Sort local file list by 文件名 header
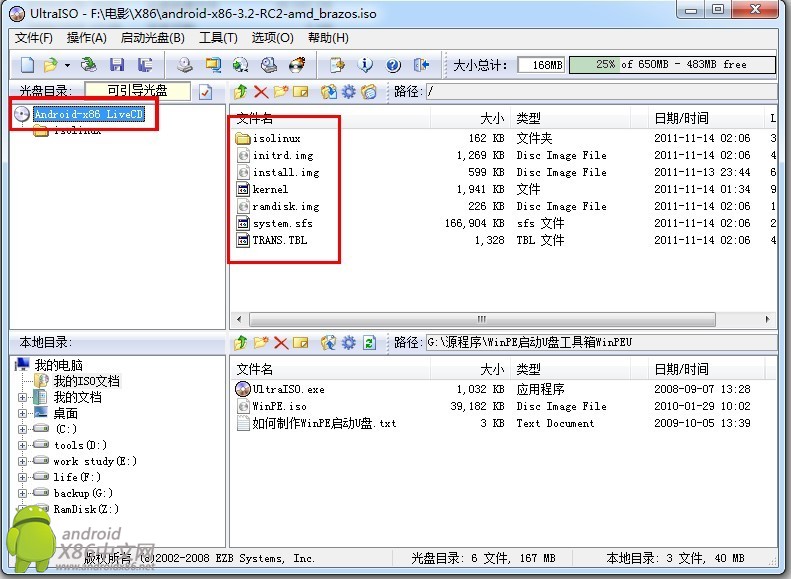The width and height of the screenshot is (791, 579). [x=330, y=369]
